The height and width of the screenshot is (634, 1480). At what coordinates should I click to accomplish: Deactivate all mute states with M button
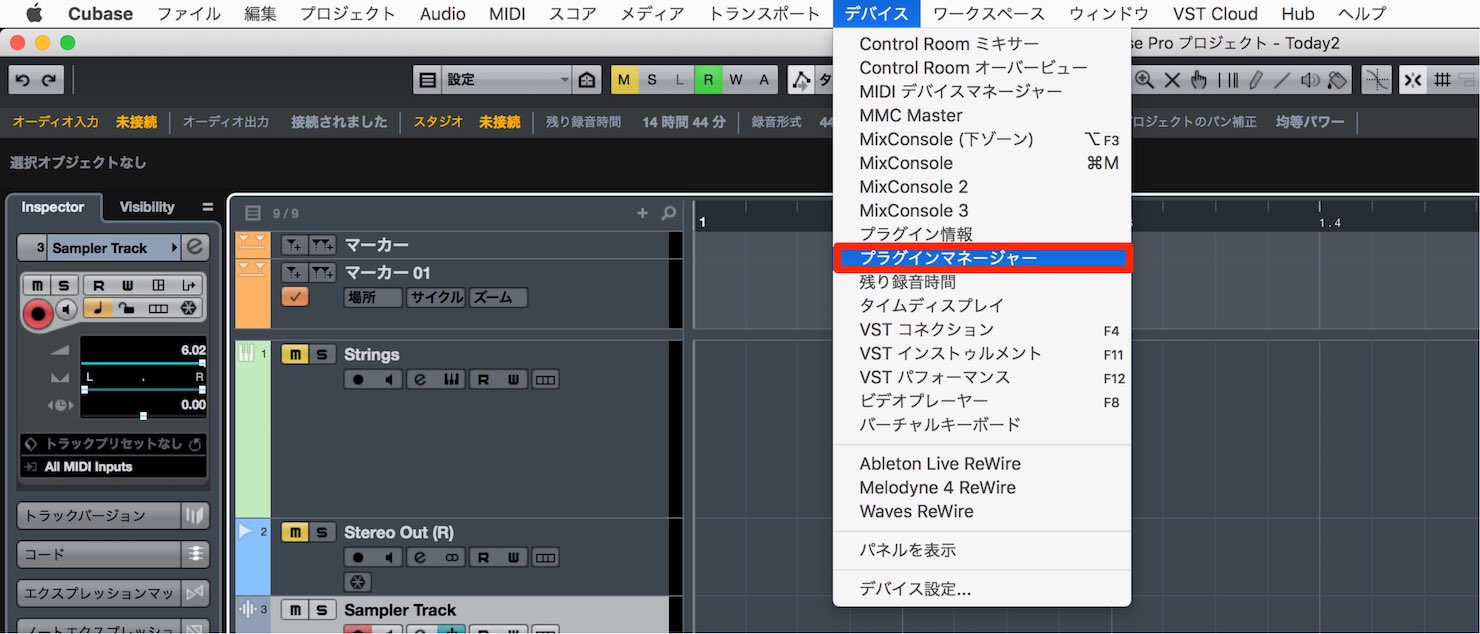[624, 80]
